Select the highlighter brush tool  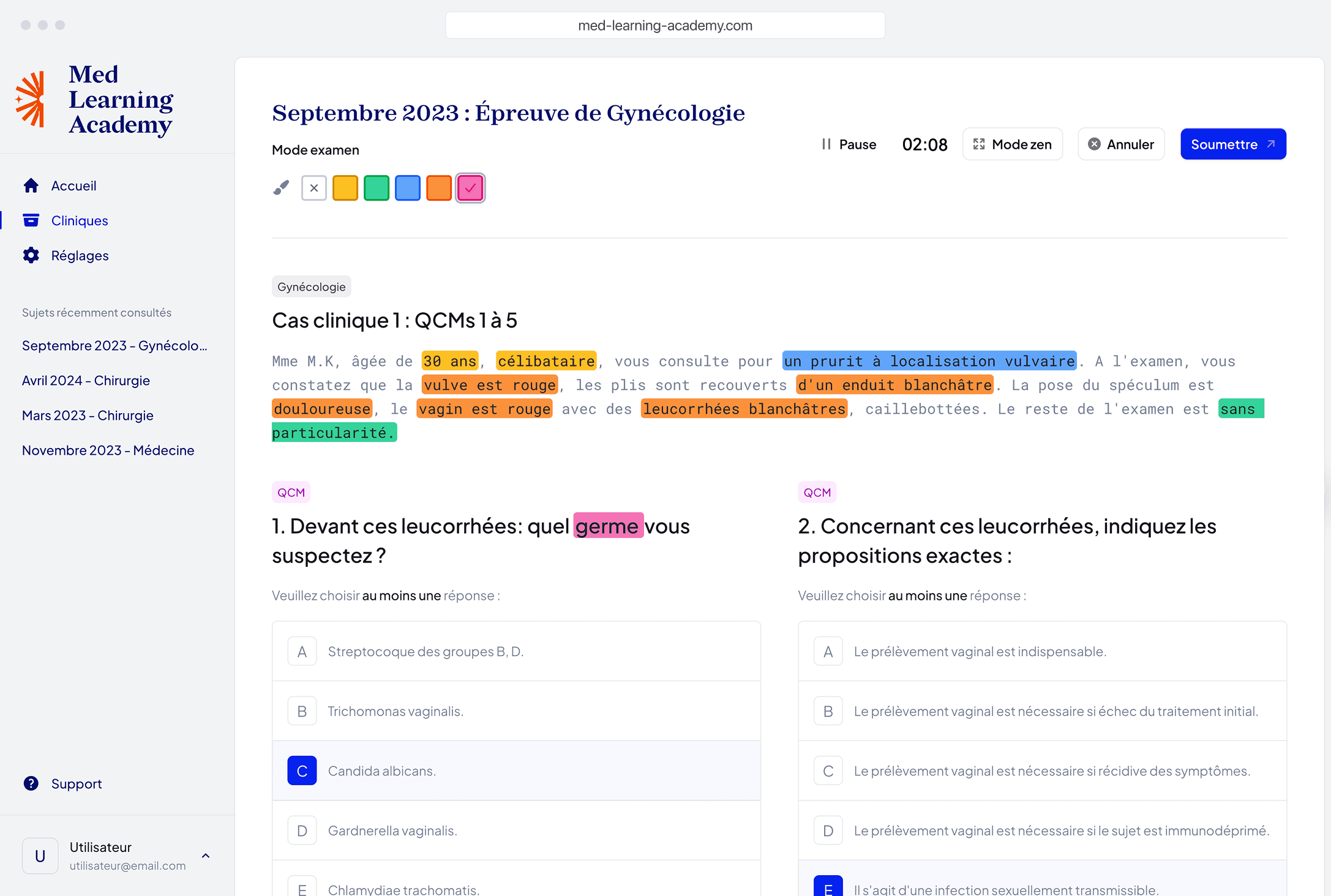click(x=281, y=188)
